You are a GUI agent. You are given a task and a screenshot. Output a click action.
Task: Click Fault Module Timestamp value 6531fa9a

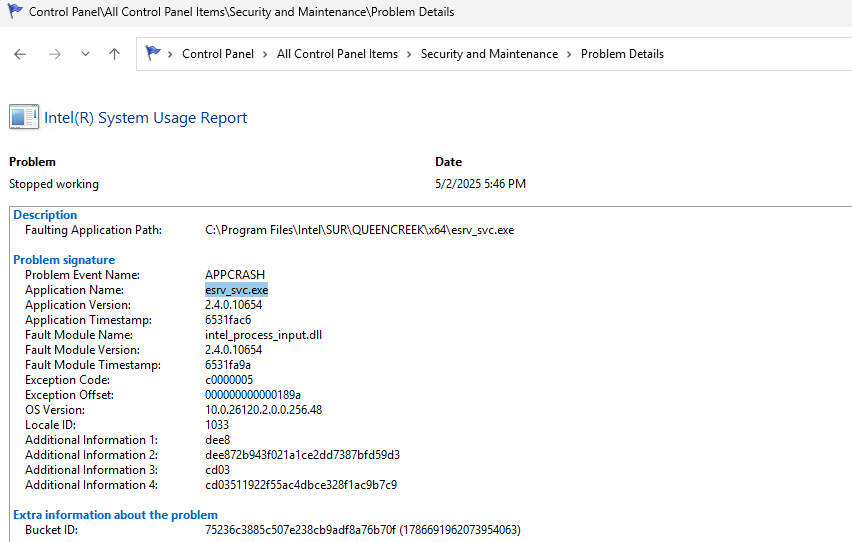[228, 365]
